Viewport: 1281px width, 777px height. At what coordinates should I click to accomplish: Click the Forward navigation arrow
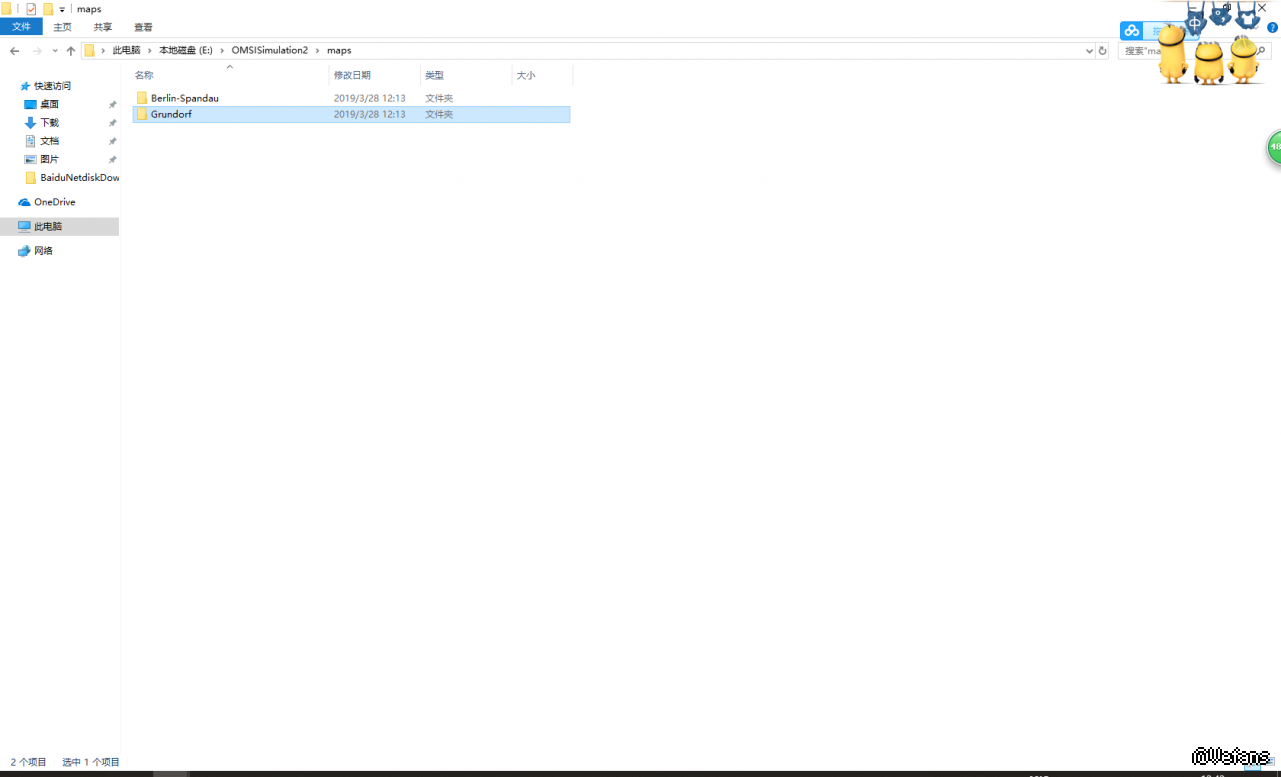pos(37,50)
